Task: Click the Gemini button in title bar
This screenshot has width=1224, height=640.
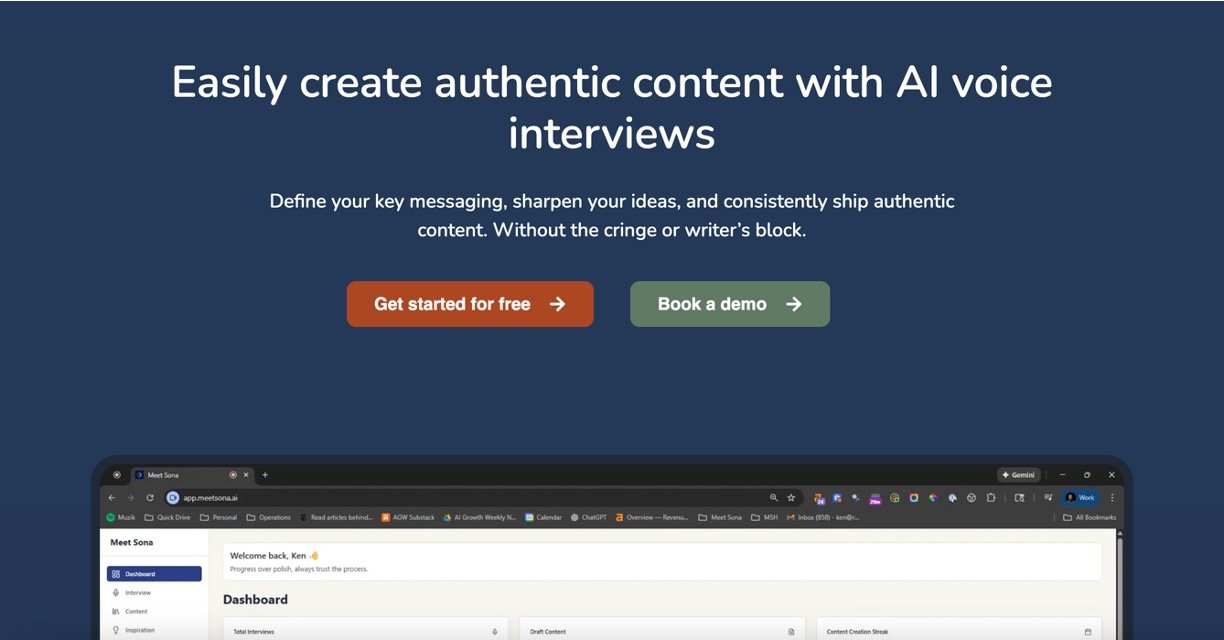Action: 1019,475
